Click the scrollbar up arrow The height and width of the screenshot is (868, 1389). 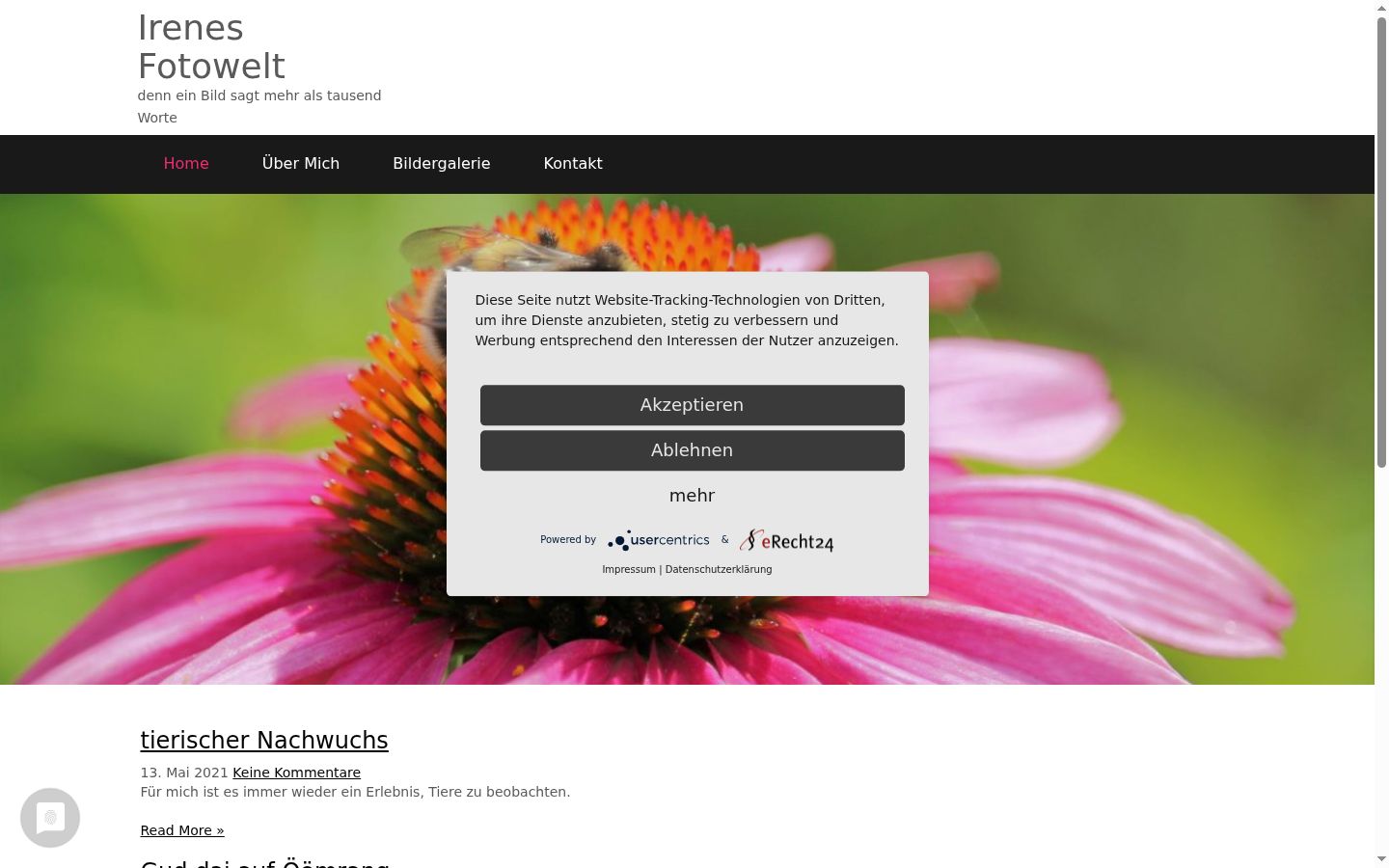pyautogui.click(x=1381, y=8)
